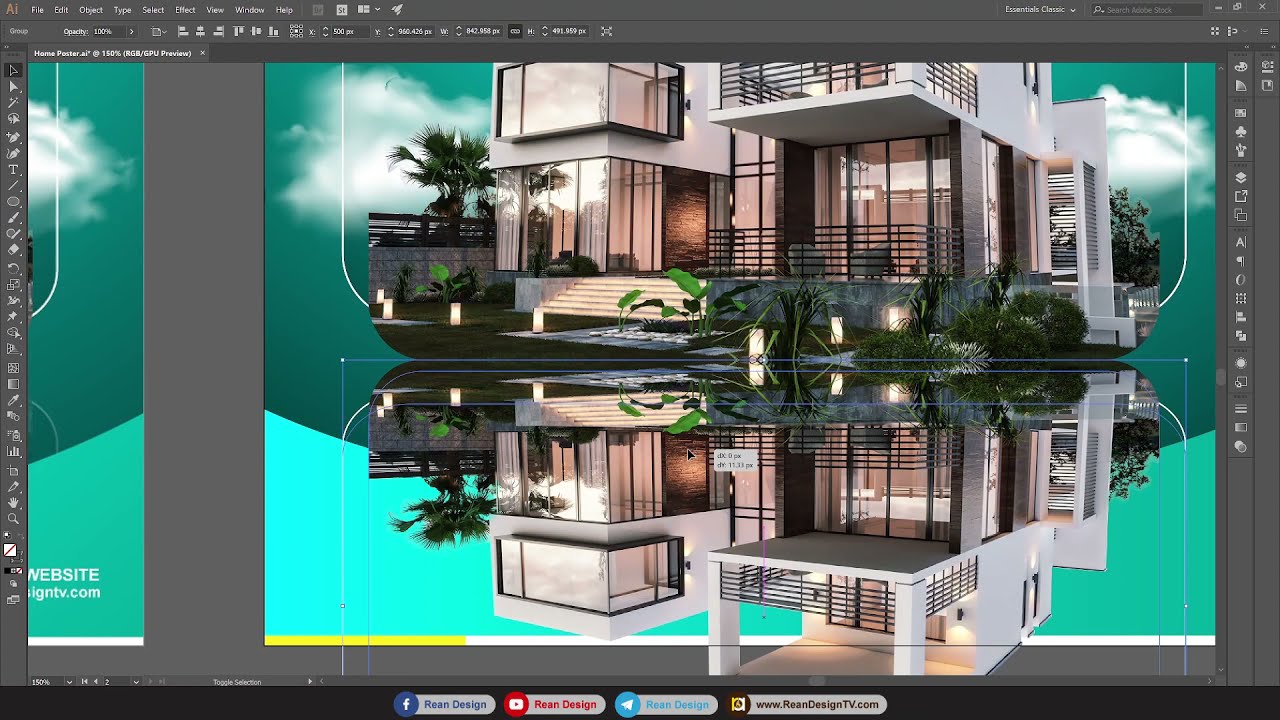
Task: Click horizontal align left button
Action: click(183, 31)
